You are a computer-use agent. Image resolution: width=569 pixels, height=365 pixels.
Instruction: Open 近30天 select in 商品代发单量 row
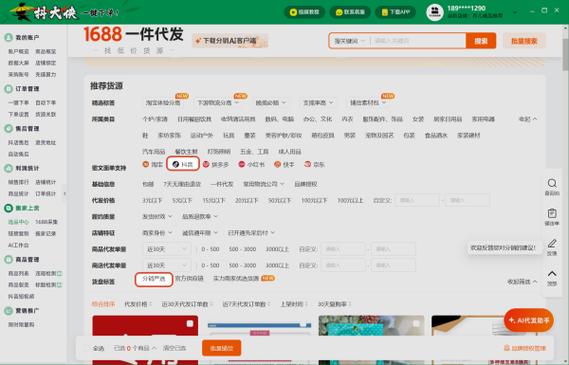(167, 249)
